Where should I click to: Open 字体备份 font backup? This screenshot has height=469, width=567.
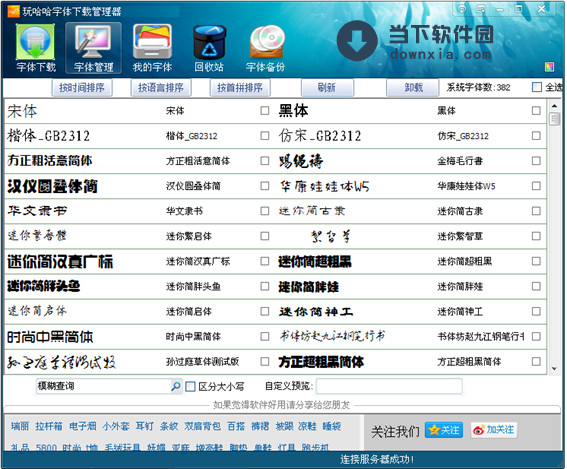pyautogui.click(x=266, y=47)
